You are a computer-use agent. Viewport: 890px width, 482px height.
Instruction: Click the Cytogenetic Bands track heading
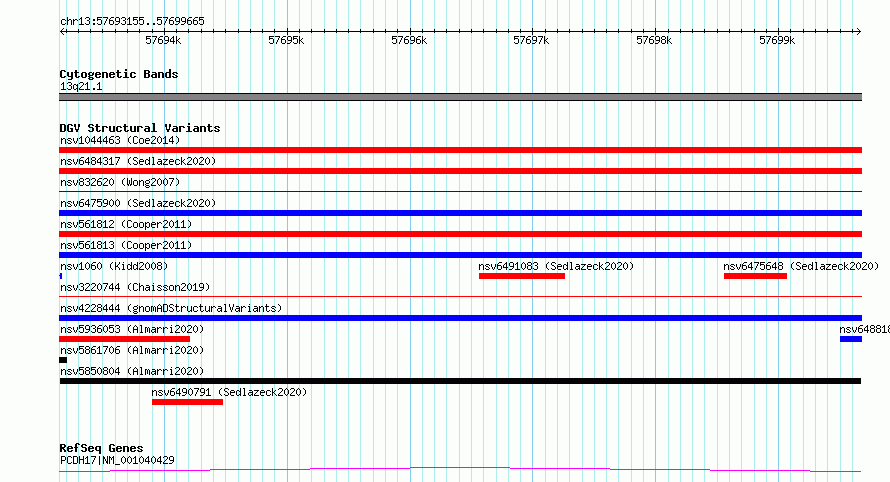(x=119, y=74)
